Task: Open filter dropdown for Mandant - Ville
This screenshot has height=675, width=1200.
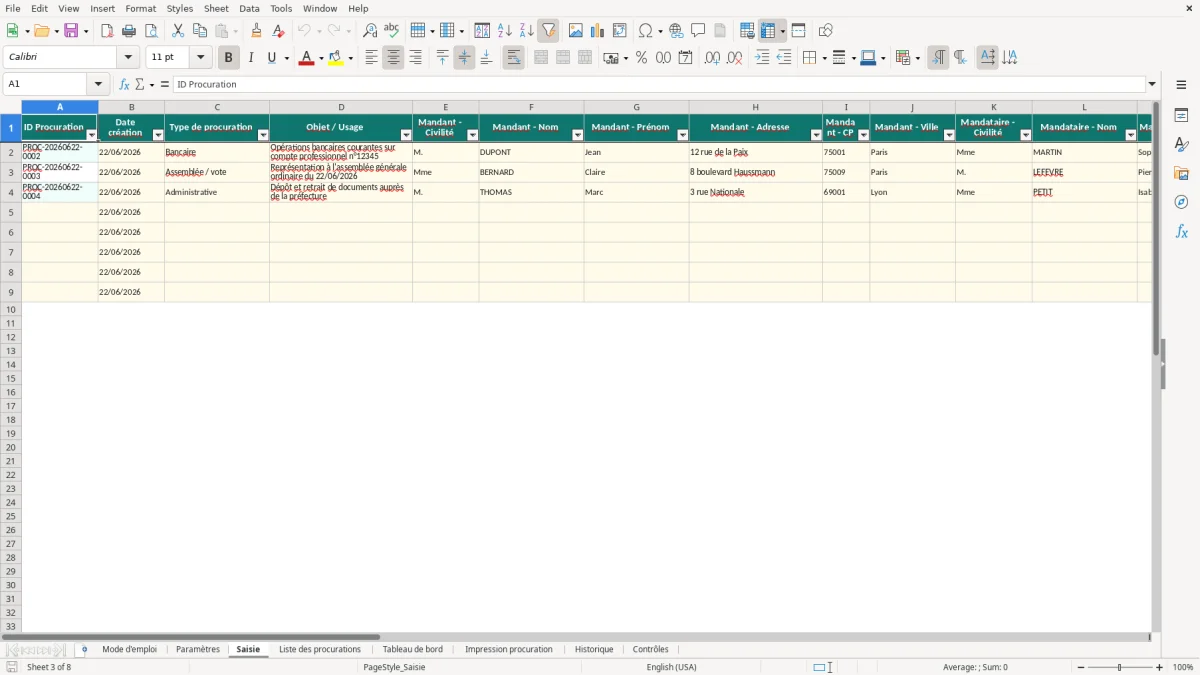Action: click(949, 135)
